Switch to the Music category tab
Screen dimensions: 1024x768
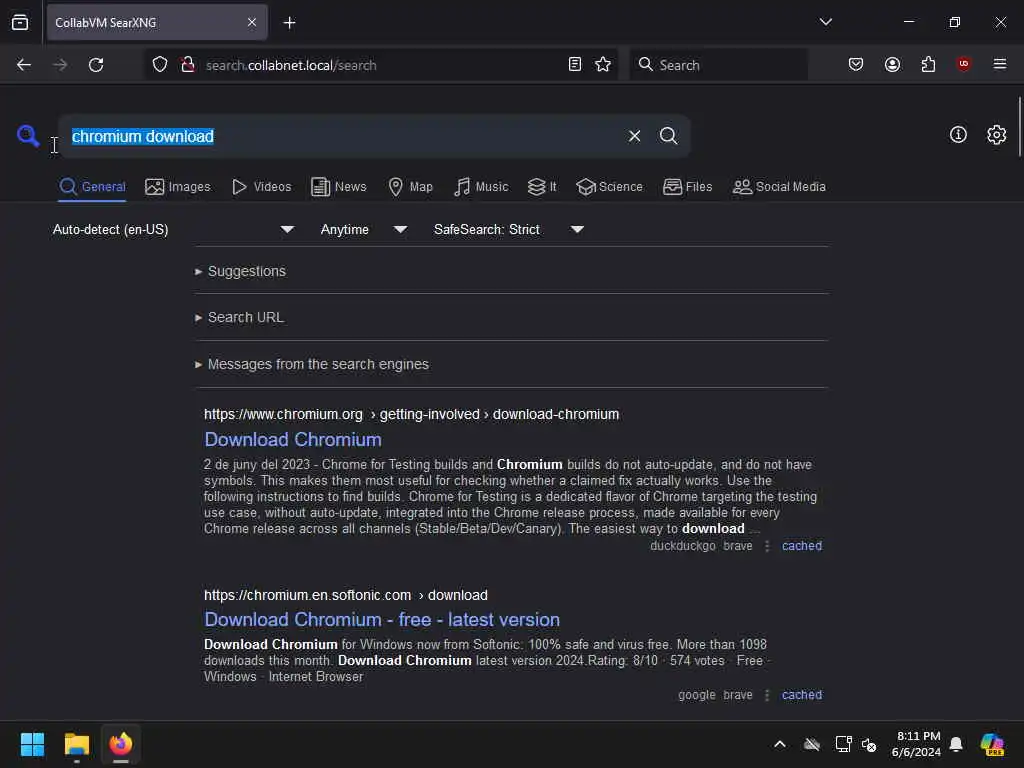pos(481,187)
